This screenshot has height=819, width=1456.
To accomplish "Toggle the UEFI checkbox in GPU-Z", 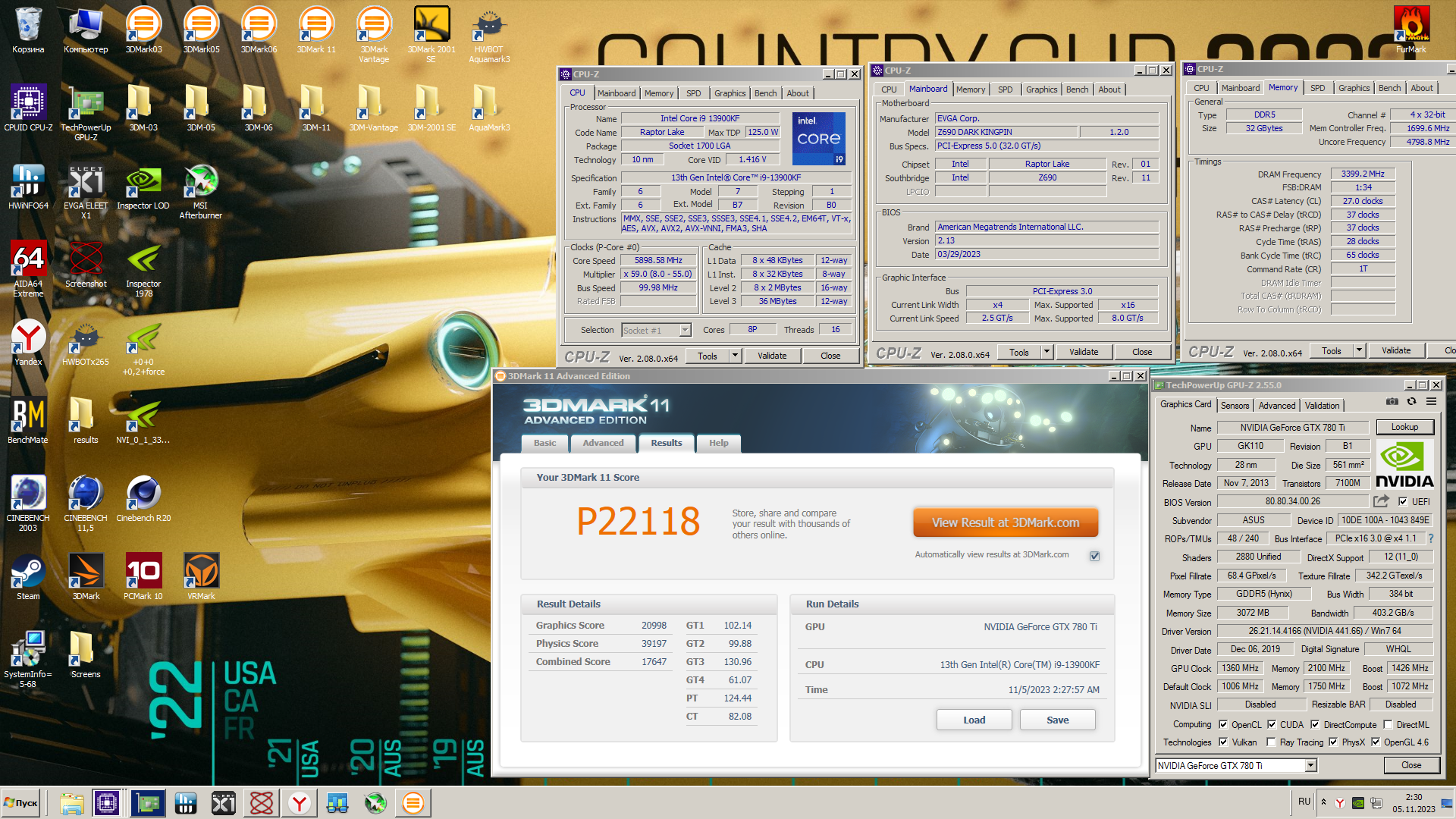I will [1403, 501].
